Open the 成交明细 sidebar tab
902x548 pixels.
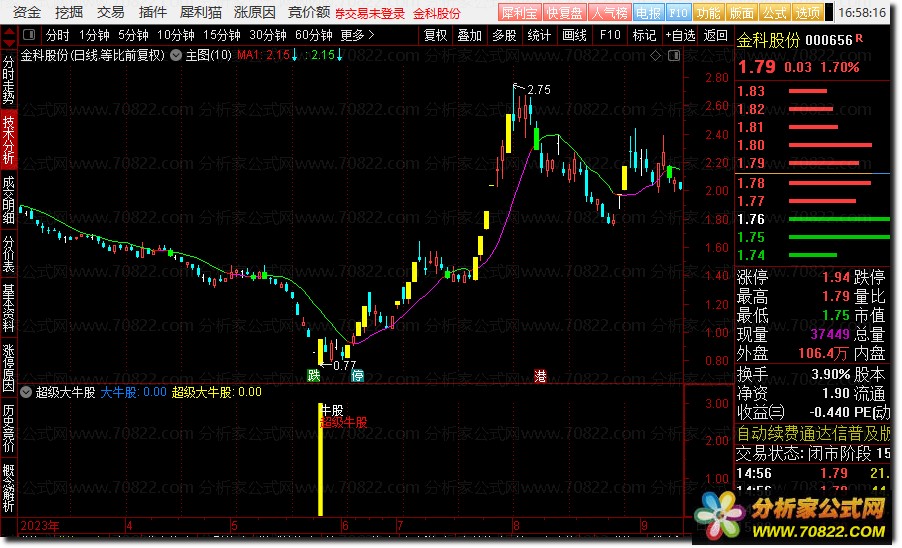9,200
